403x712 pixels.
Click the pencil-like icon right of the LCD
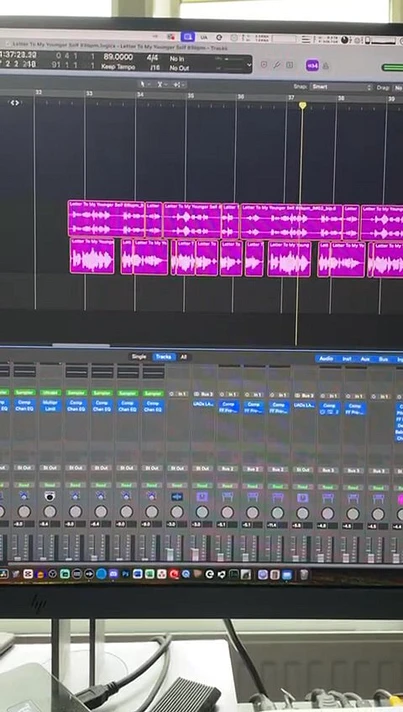276,65
